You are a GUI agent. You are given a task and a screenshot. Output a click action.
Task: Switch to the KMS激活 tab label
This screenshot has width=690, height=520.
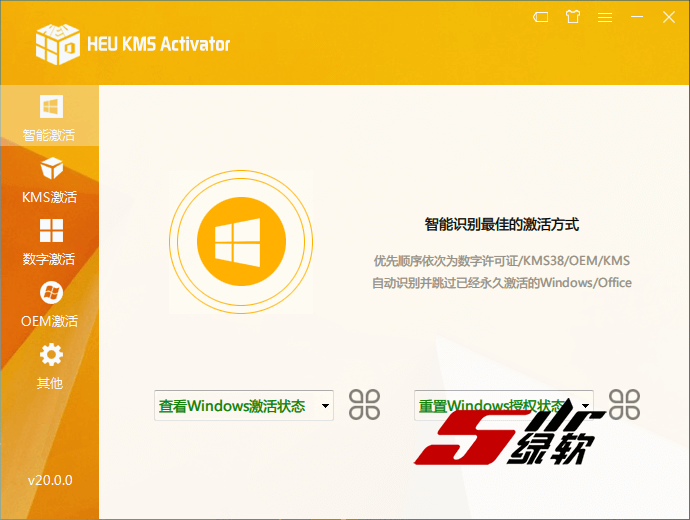(49, 197)
